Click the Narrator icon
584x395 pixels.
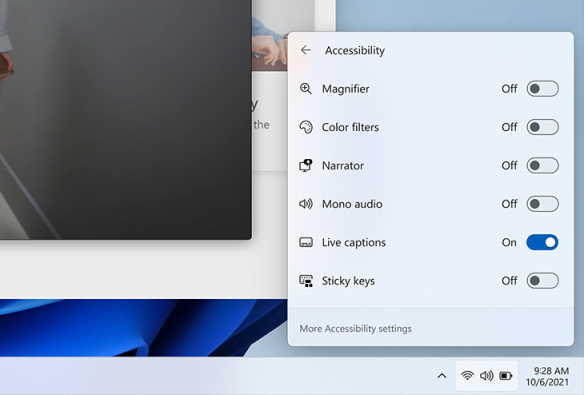[306, 165]
